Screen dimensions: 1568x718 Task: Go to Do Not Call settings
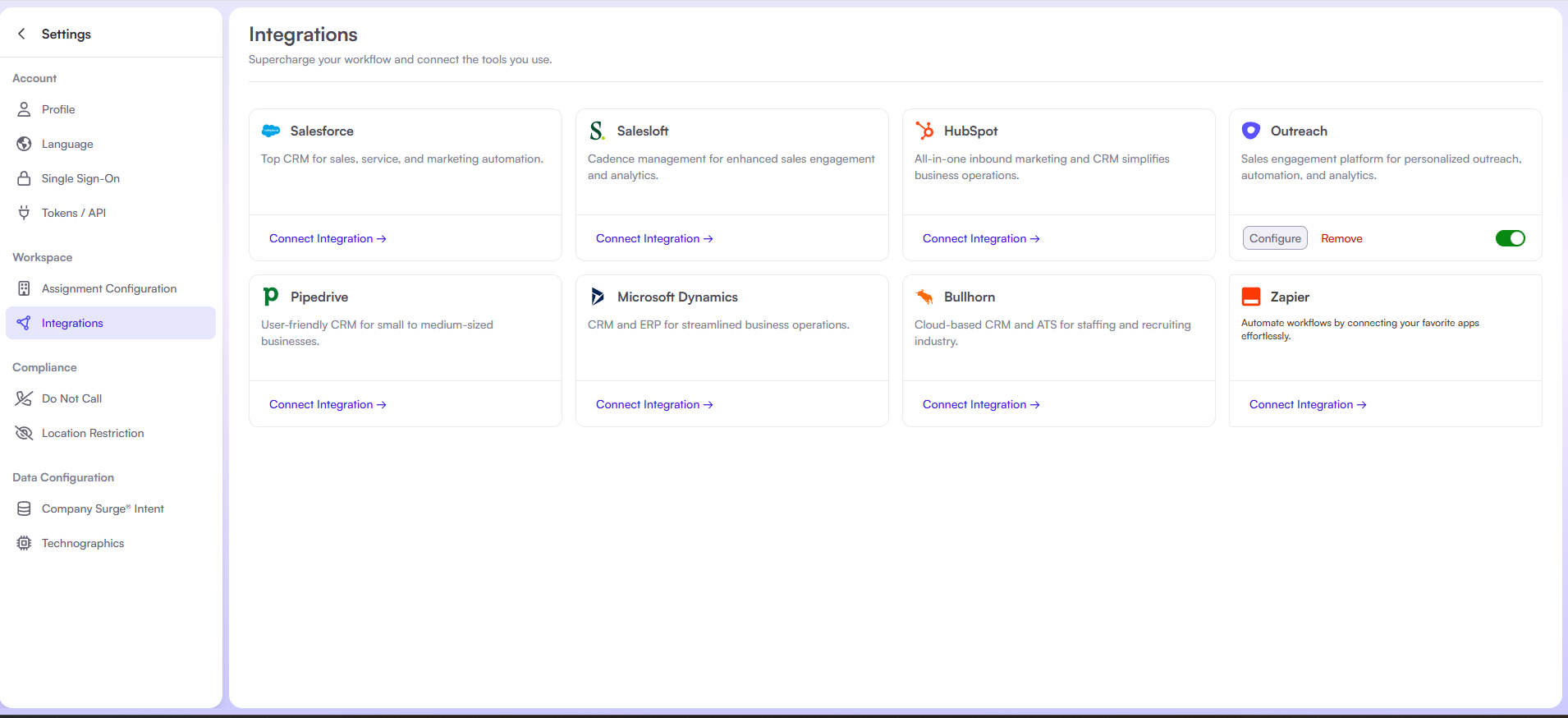(71, 398)
